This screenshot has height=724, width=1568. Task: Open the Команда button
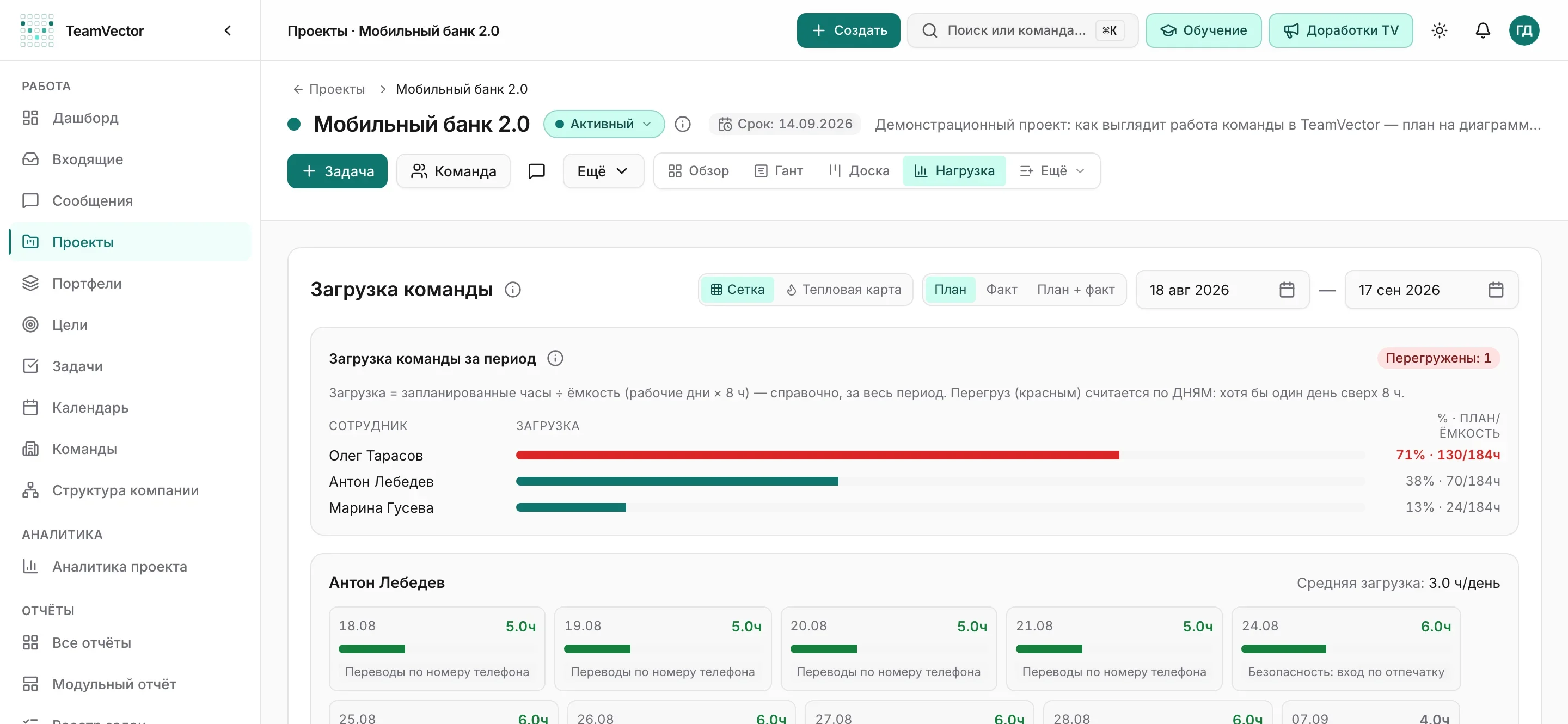click(x=454, y=171)
